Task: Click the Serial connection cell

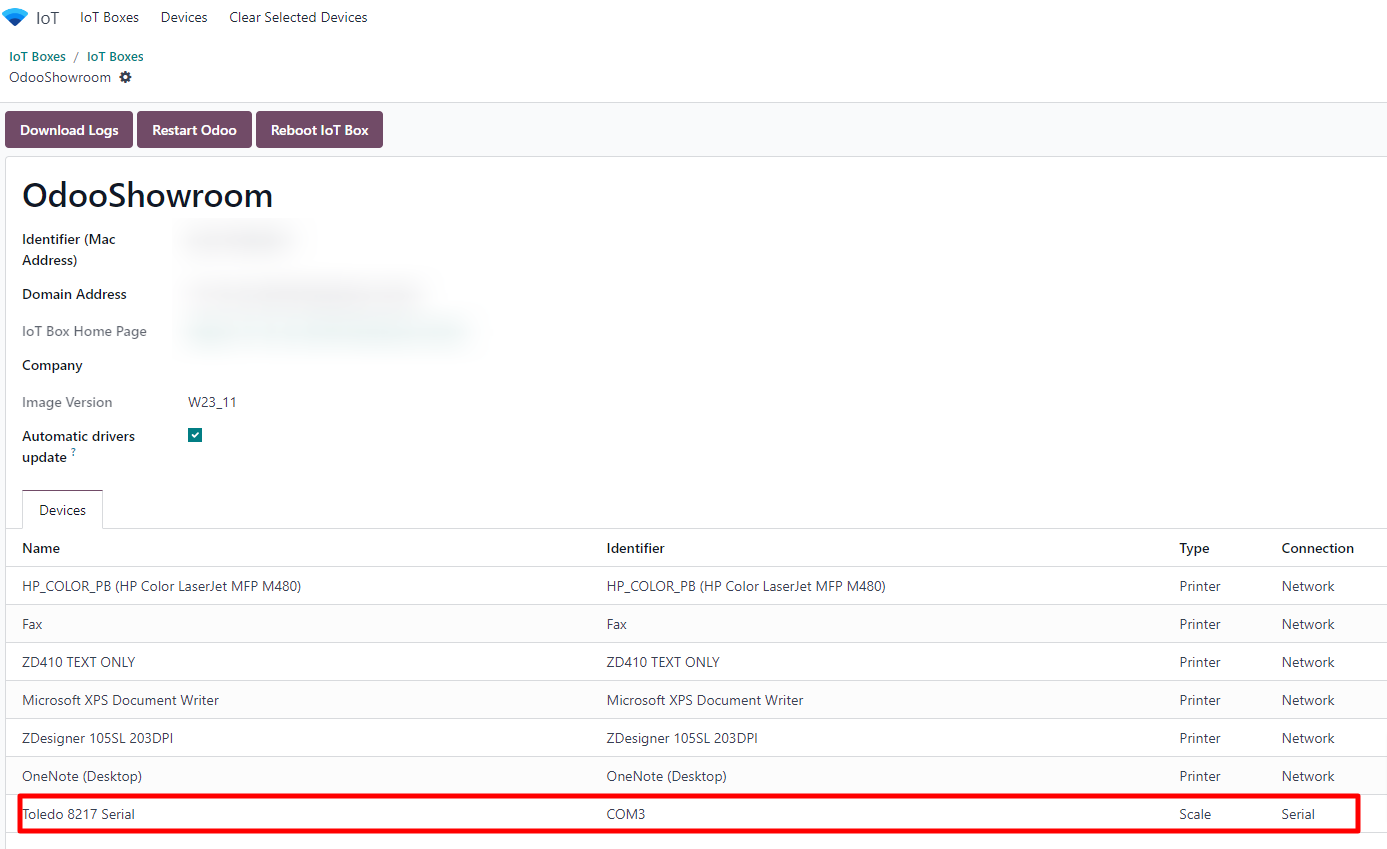Action: click(1298, 814)
